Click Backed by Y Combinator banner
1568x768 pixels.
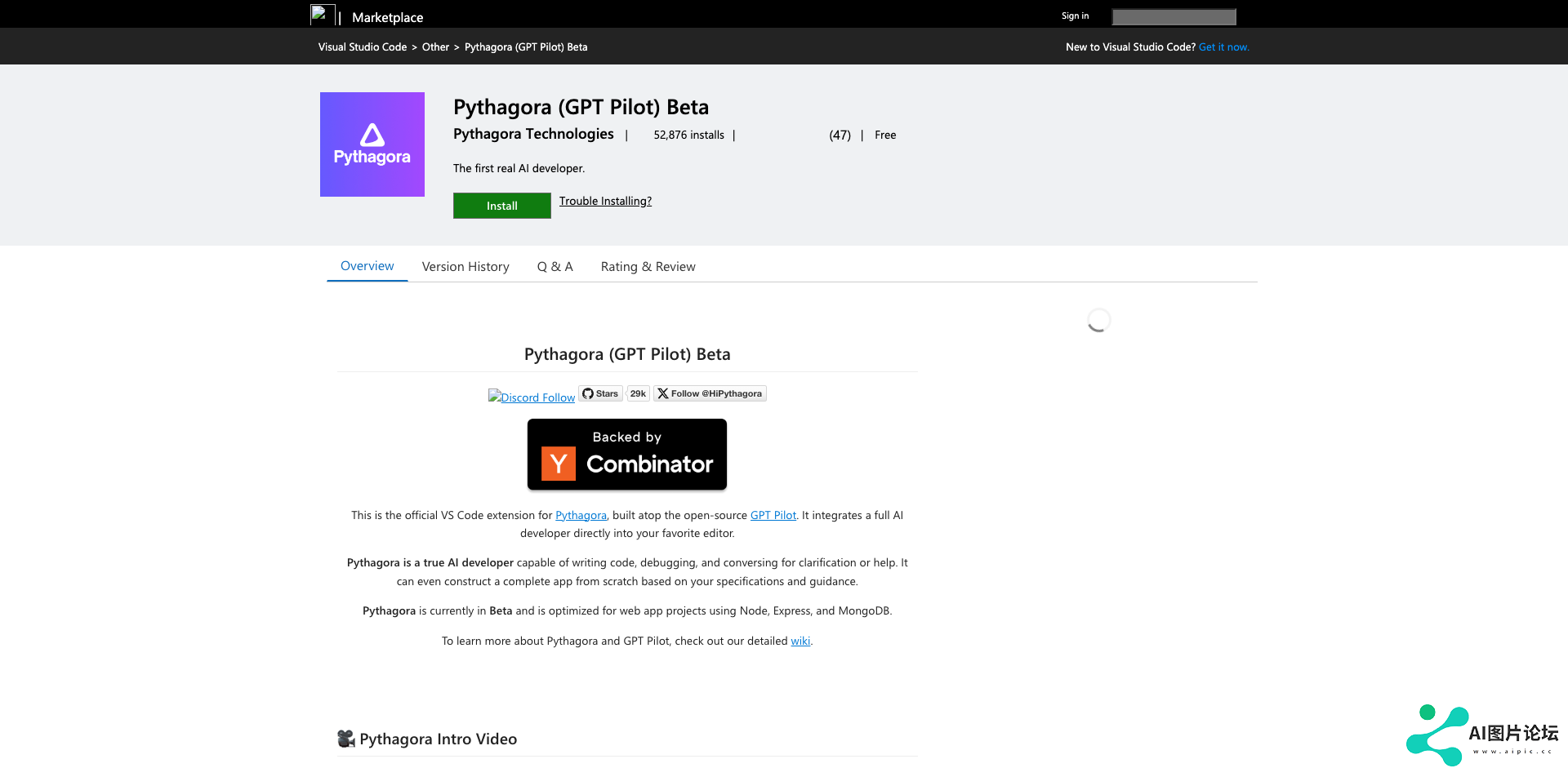pyautogui.click(x=627, y=455)
